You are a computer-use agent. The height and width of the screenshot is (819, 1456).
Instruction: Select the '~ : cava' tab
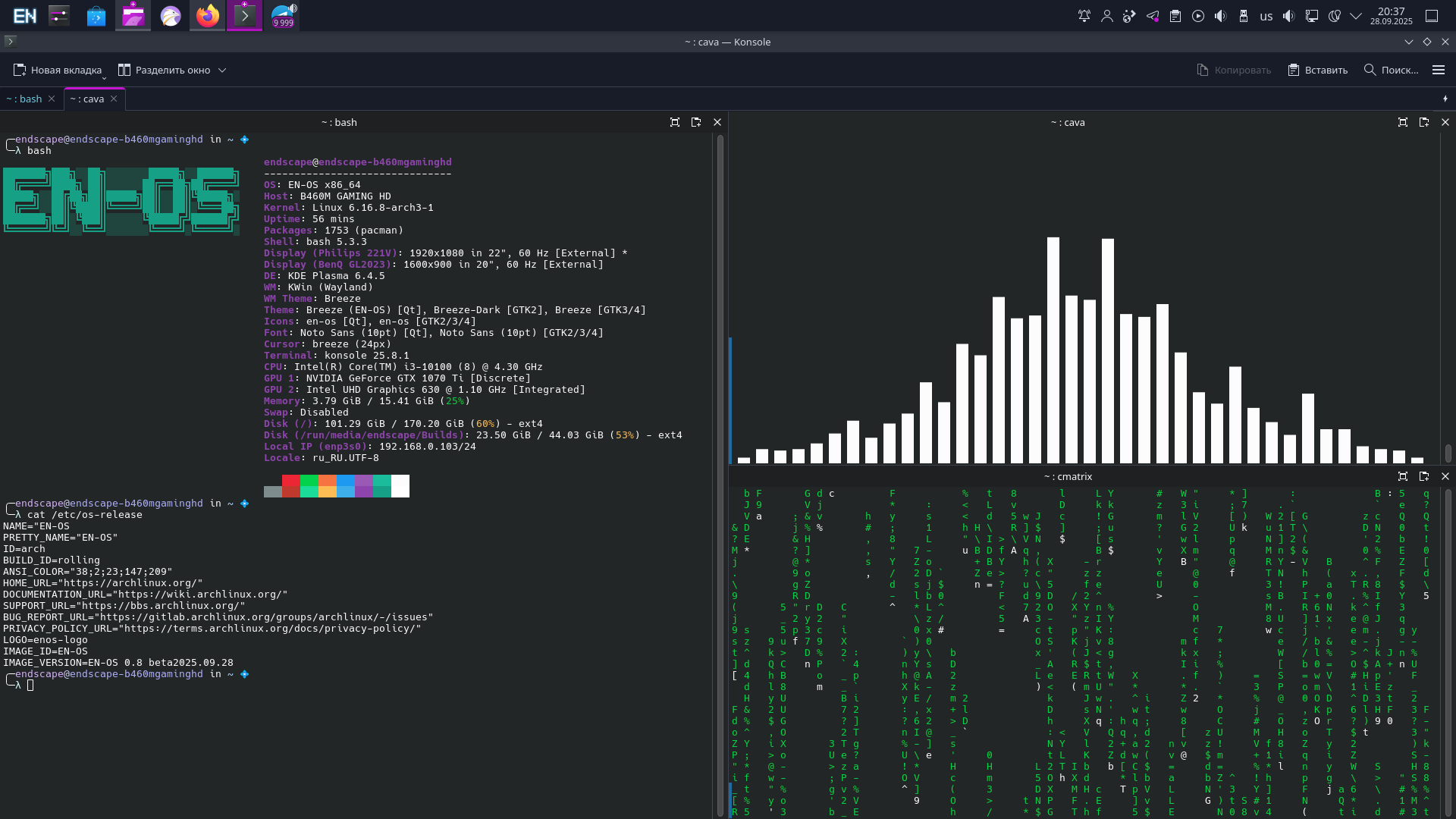coord(89,99)
